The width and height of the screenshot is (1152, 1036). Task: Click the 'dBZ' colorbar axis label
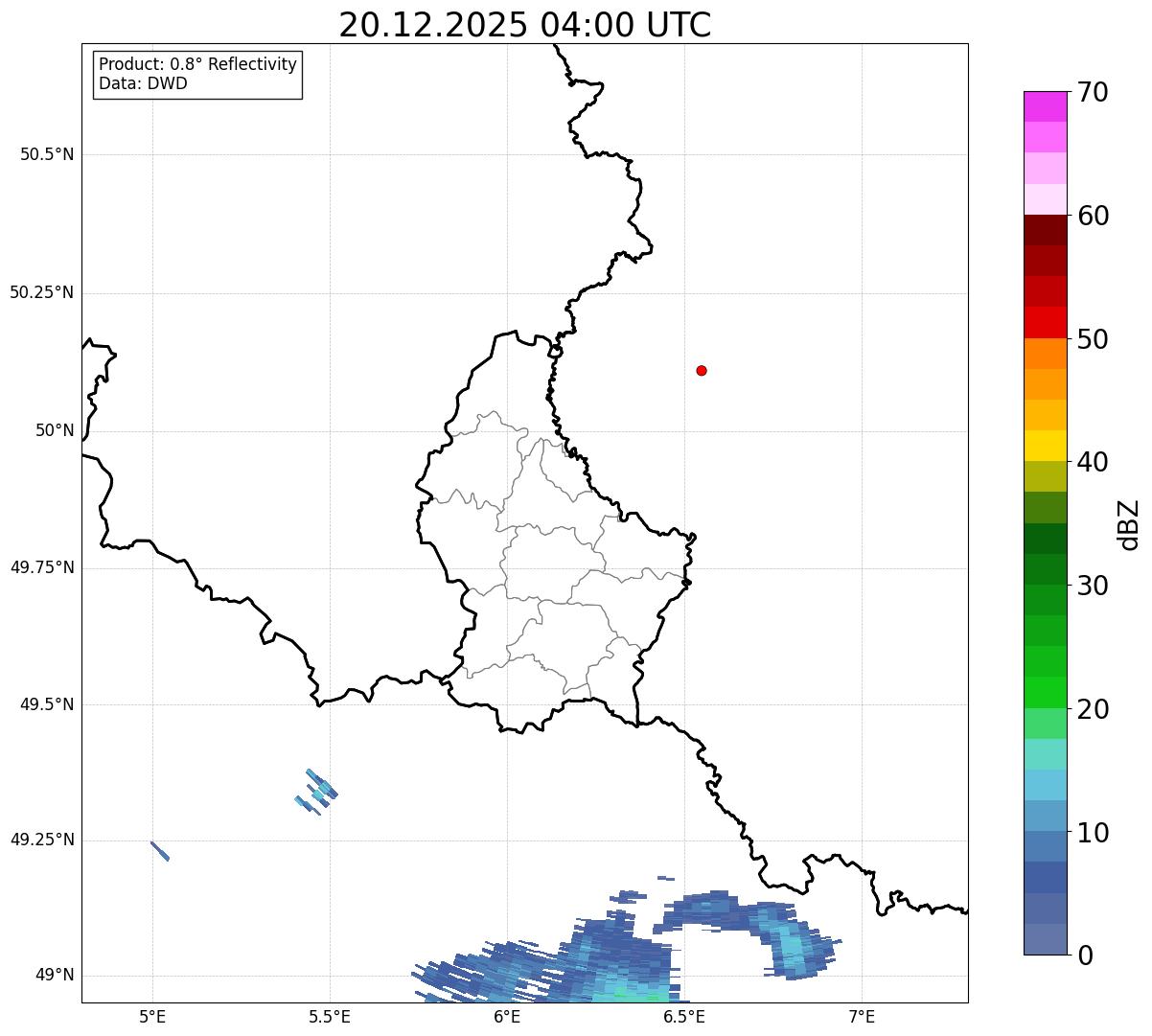1129,524
